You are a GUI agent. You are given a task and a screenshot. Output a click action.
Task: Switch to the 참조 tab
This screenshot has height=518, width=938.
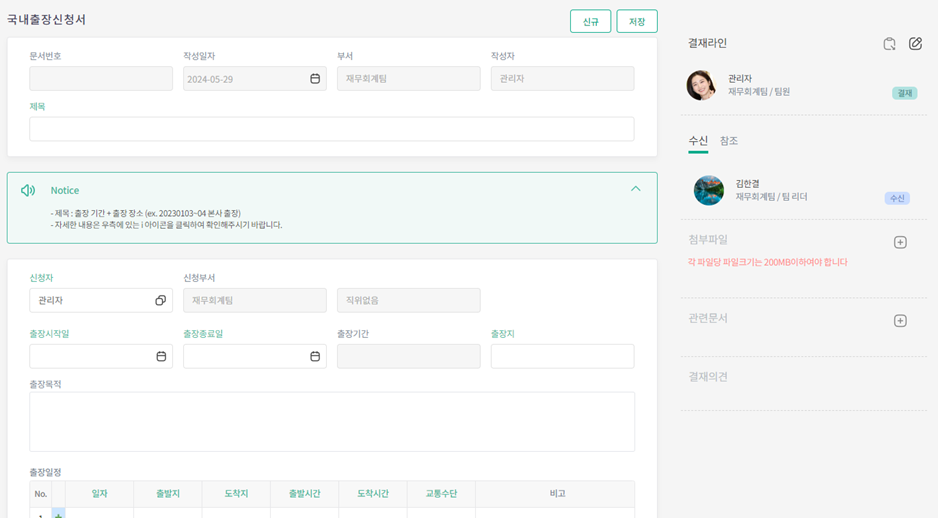tap(729, 141)
